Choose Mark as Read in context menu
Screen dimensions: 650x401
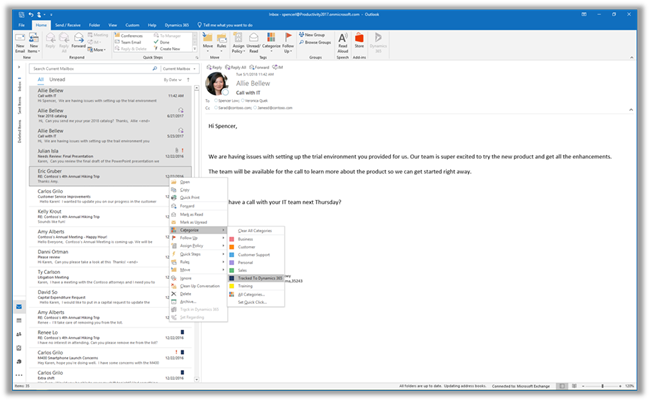[193, 216]
